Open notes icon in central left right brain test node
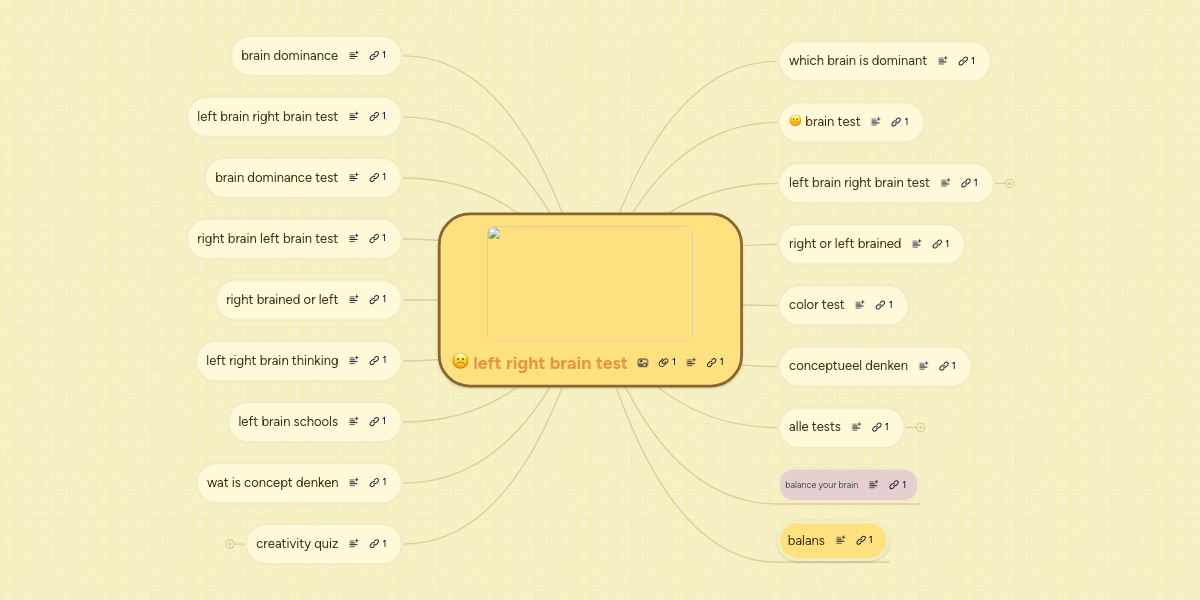This screenshot has width=1200, height=600. coord(691,362)
